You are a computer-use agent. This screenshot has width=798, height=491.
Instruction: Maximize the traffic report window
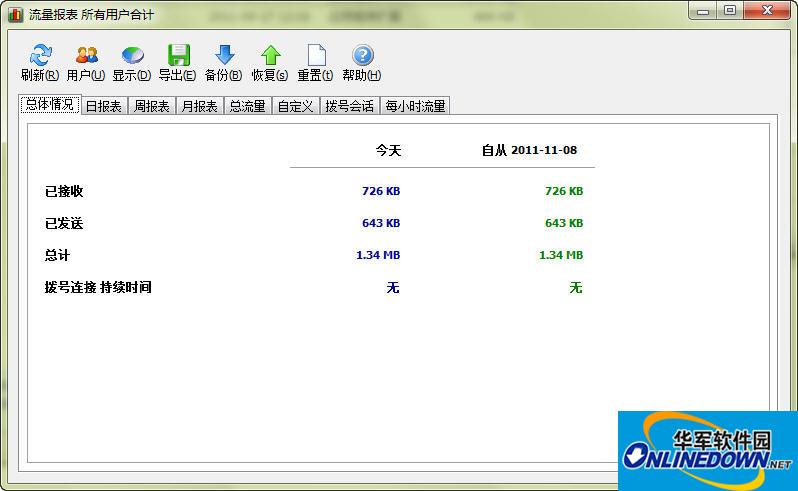pyautogui.click(x=730, y=11)
